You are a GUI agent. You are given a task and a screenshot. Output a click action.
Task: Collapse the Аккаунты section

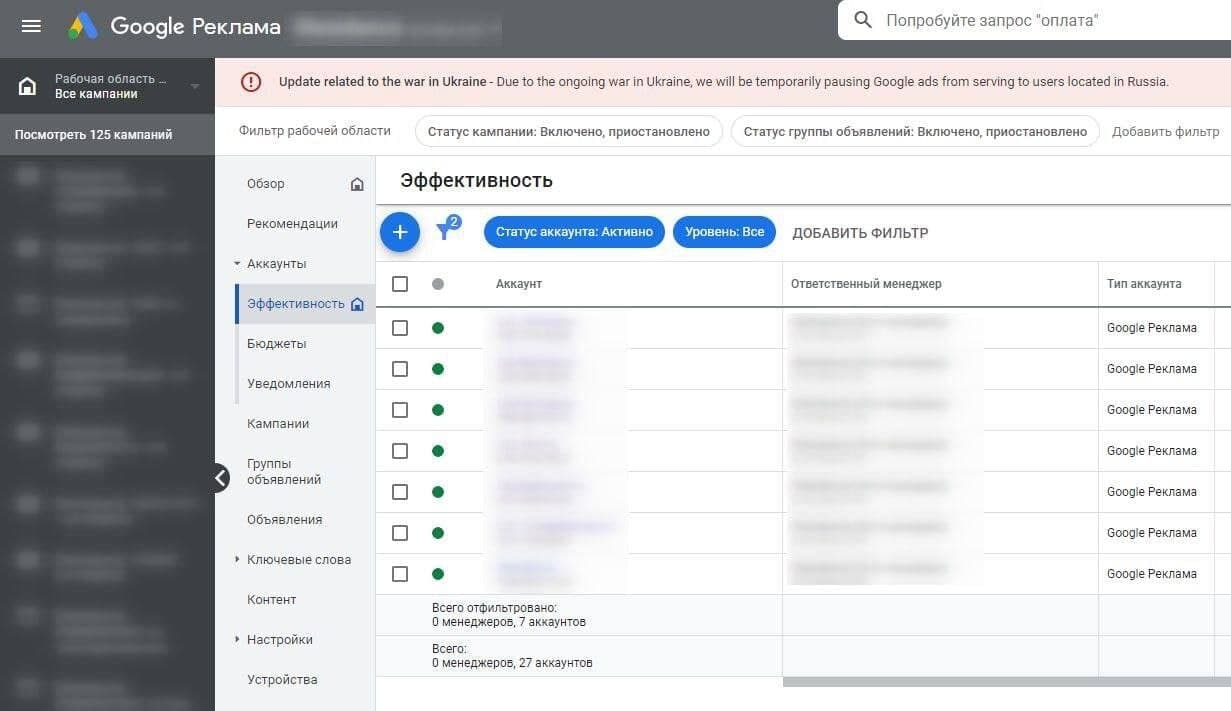point(237,263)
